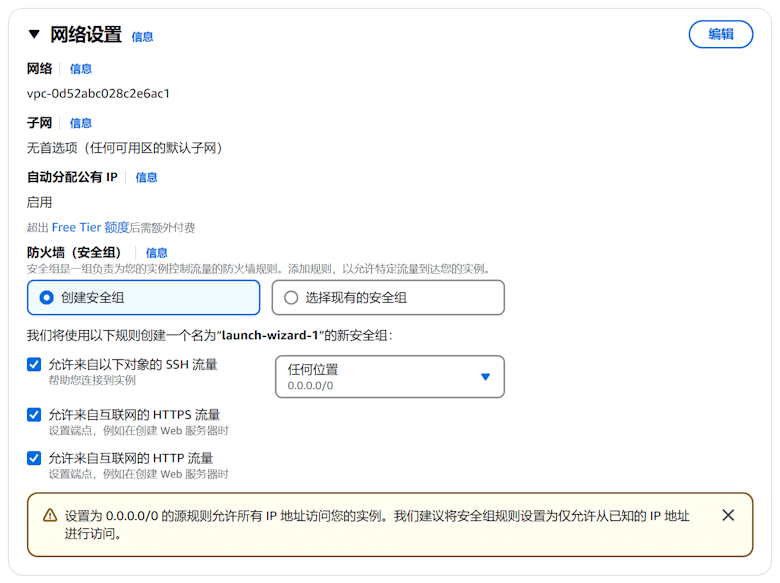
Task: Select the 选择现有的安全组 radio option
Action: point(292,297)
